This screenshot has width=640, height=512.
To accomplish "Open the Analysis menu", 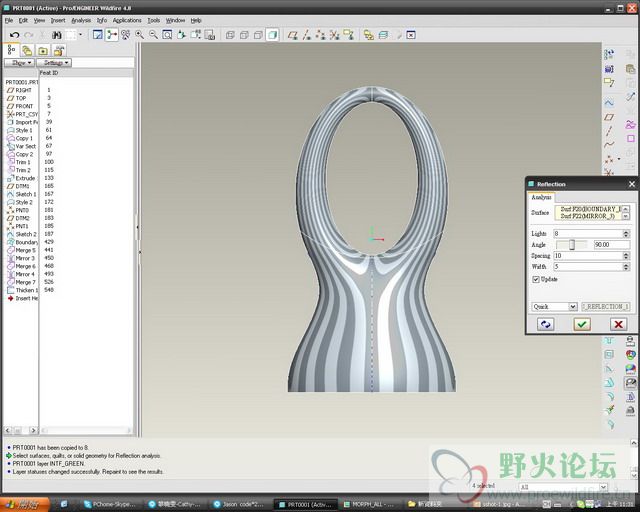I will (81, 20).
